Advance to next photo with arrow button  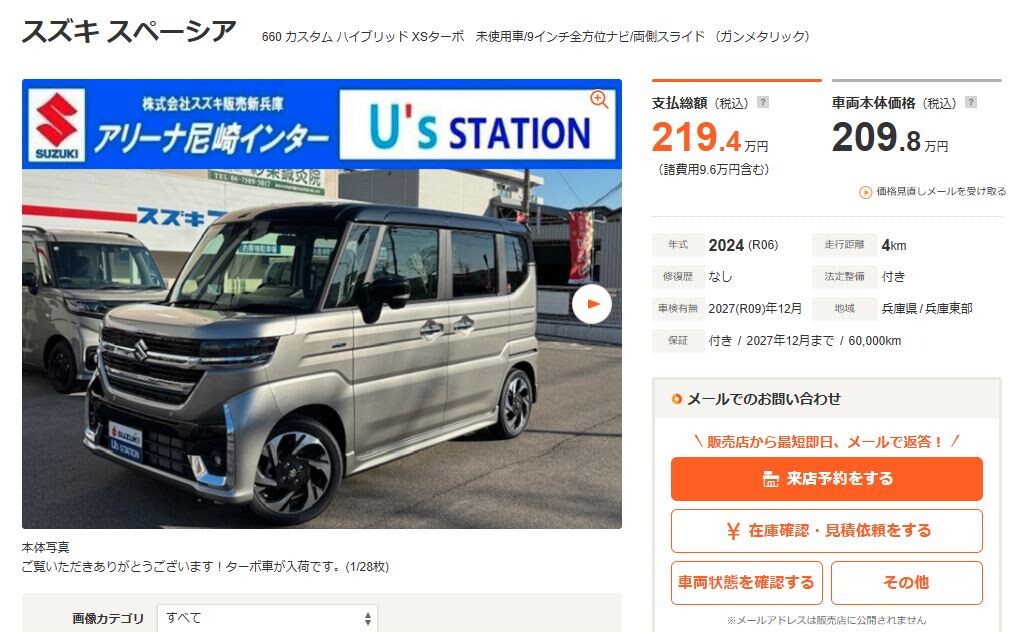click(591, 304)
